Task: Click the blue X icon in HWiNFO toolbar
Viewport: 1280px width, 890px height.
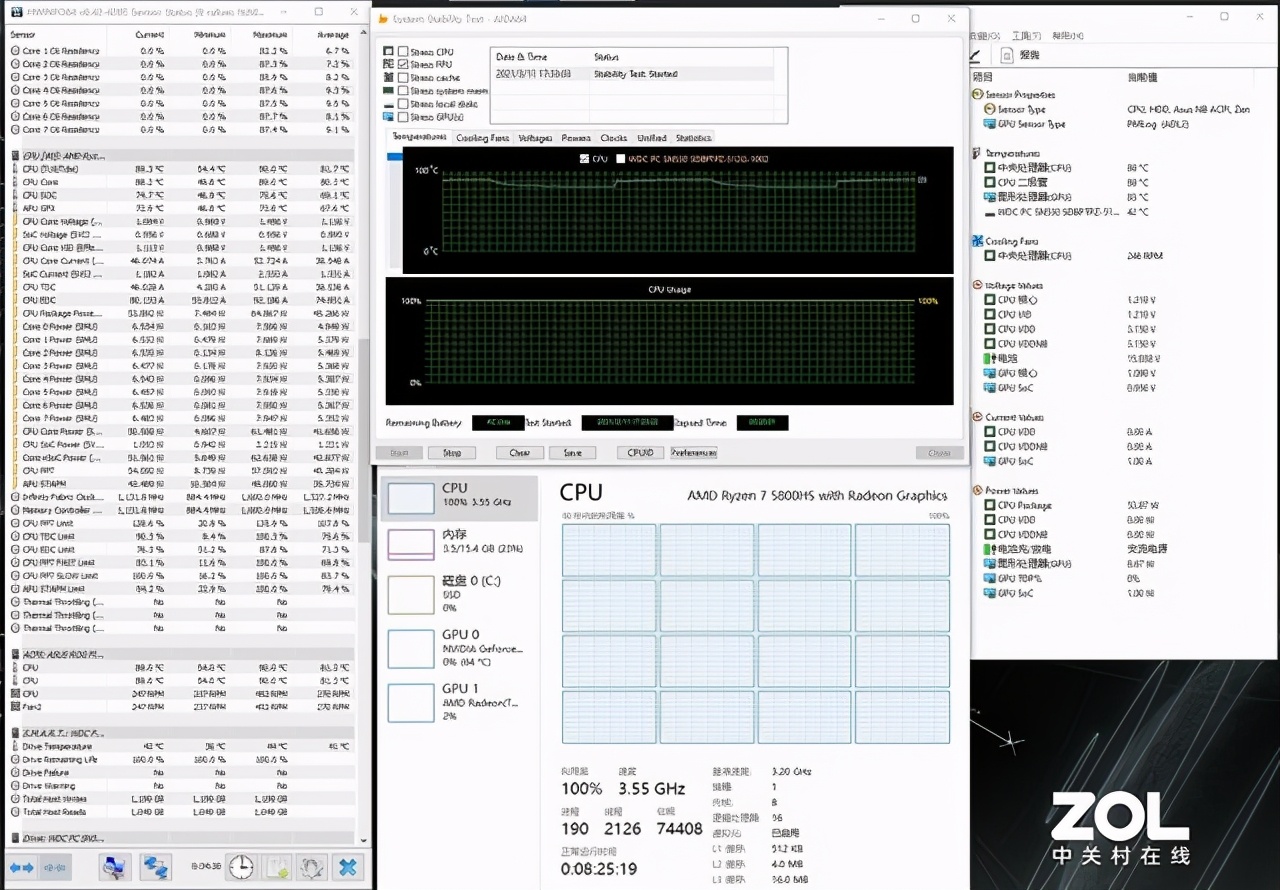Action: [x=348, y=867]
